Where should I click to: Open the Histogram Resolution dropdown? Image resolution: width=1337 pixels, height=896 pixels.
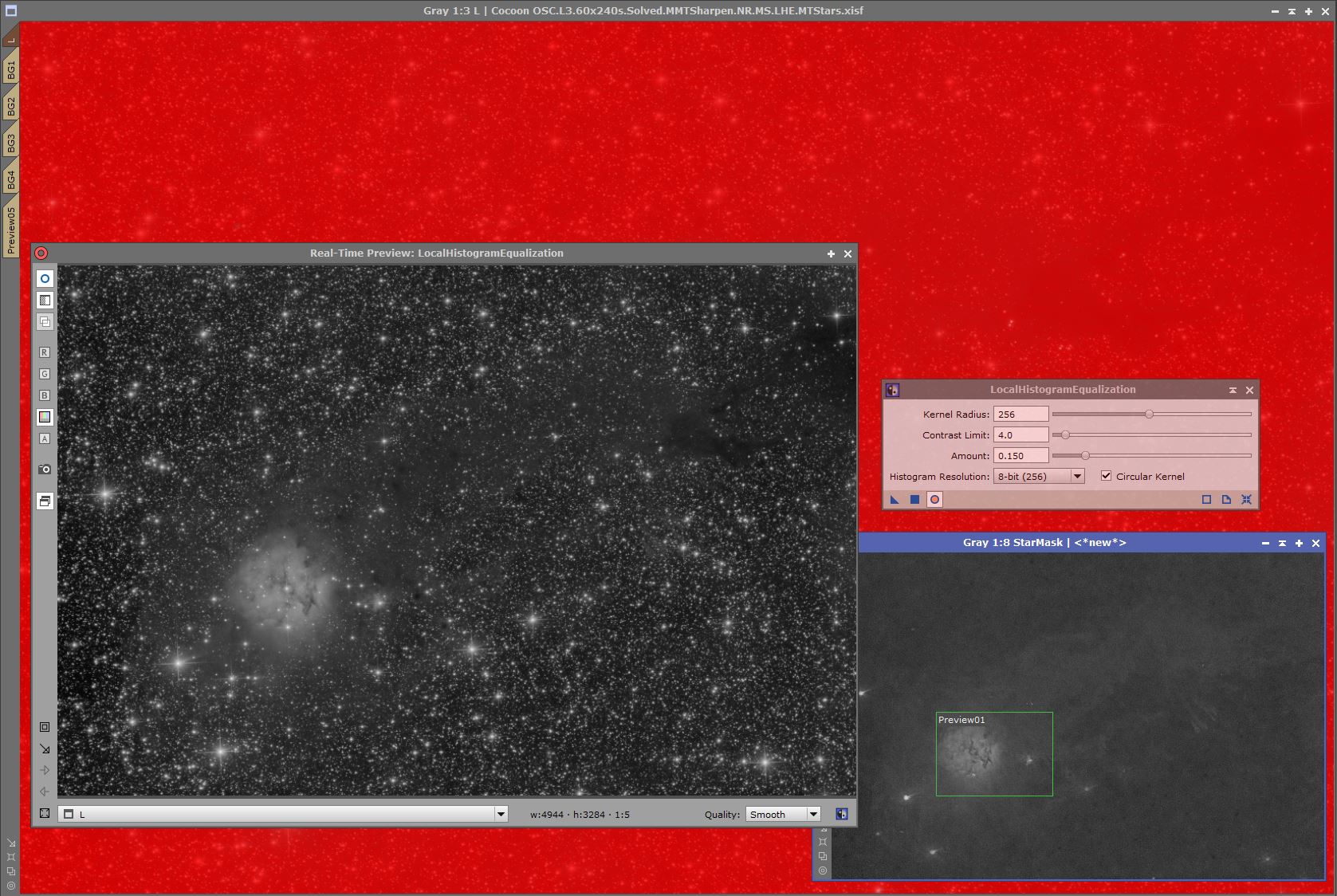(1077, 475)
